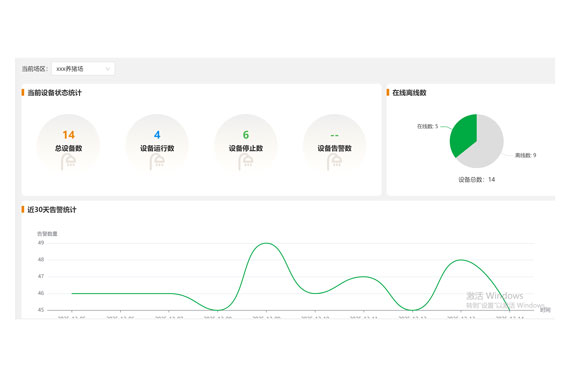Viewport: 570px width, 377px height.
Task: Click the 离线数: 9 pie label
Action: click(x=525, y=155)
